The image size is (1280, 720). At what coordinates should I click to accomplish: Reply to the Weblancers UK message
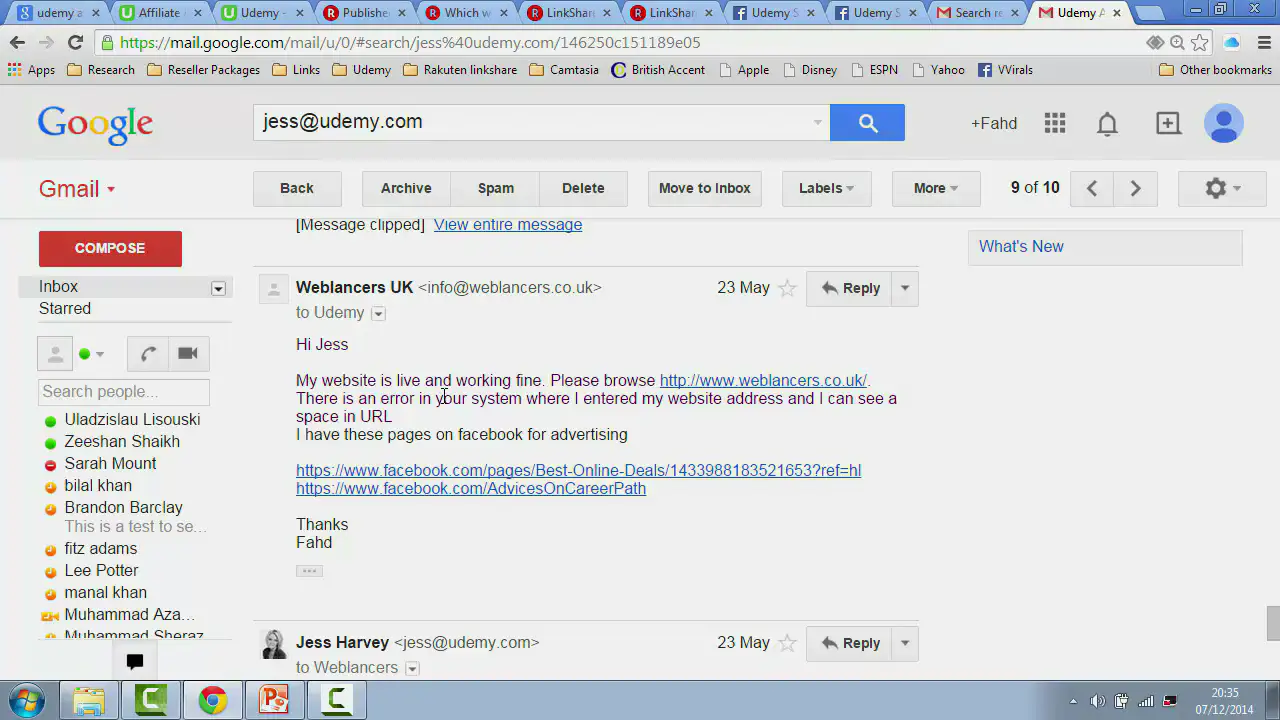click(x=849, y=288)
